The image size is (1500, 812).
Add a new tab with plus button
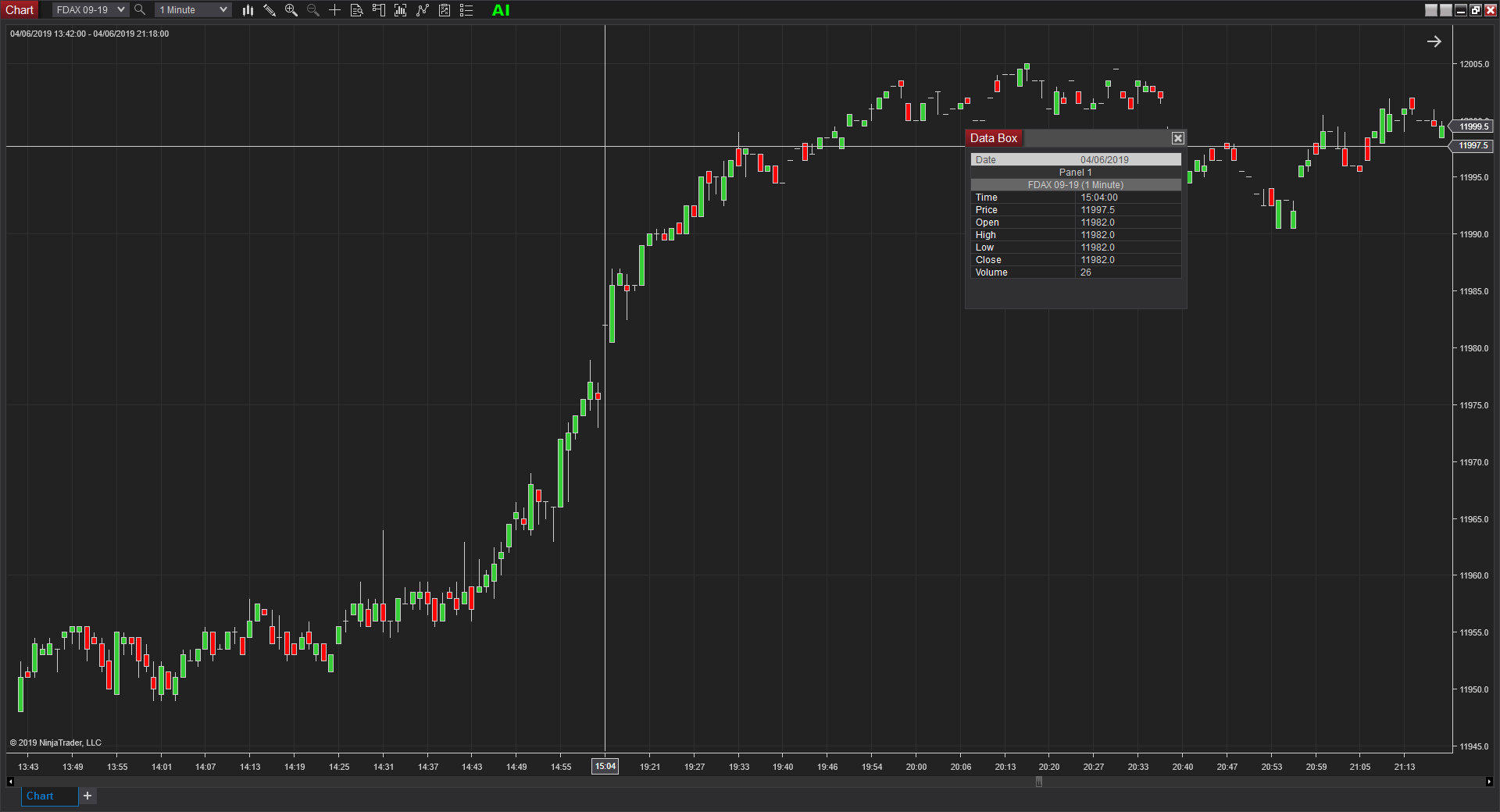tap(87, 796)
